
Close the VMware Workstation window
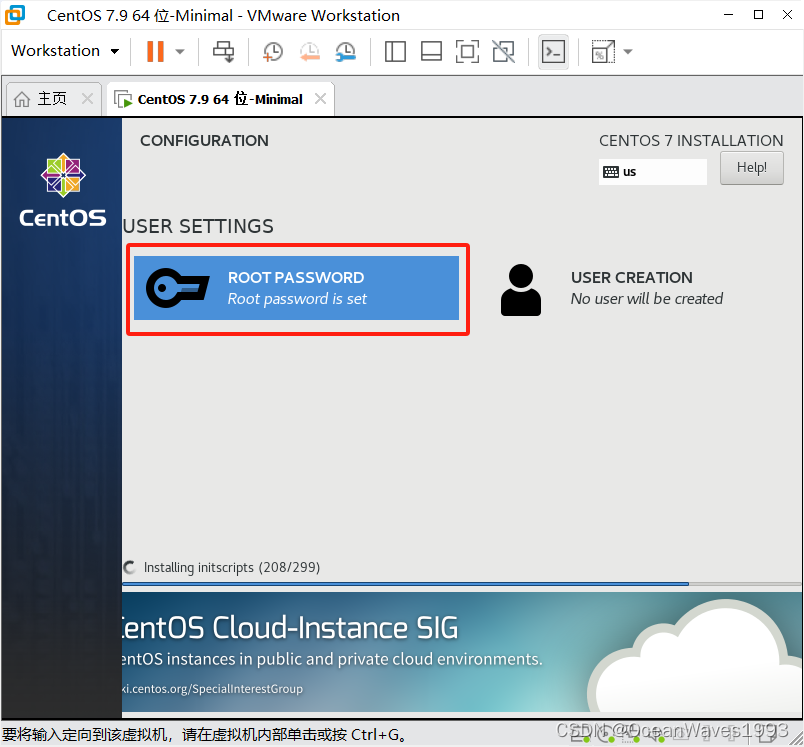point(788,15)
